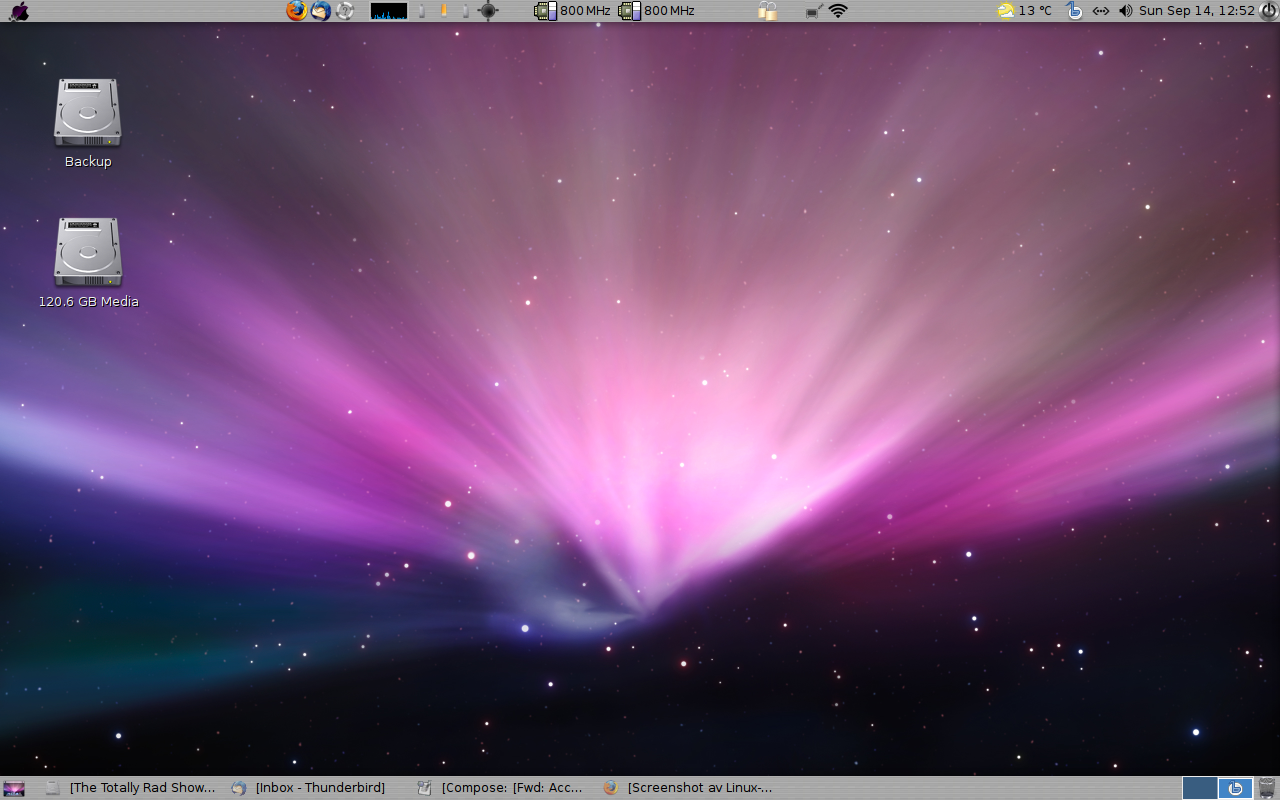Click the first CPU frequency 800 MHz monitor
1280x800 pixels.
[x=572, y=11]
